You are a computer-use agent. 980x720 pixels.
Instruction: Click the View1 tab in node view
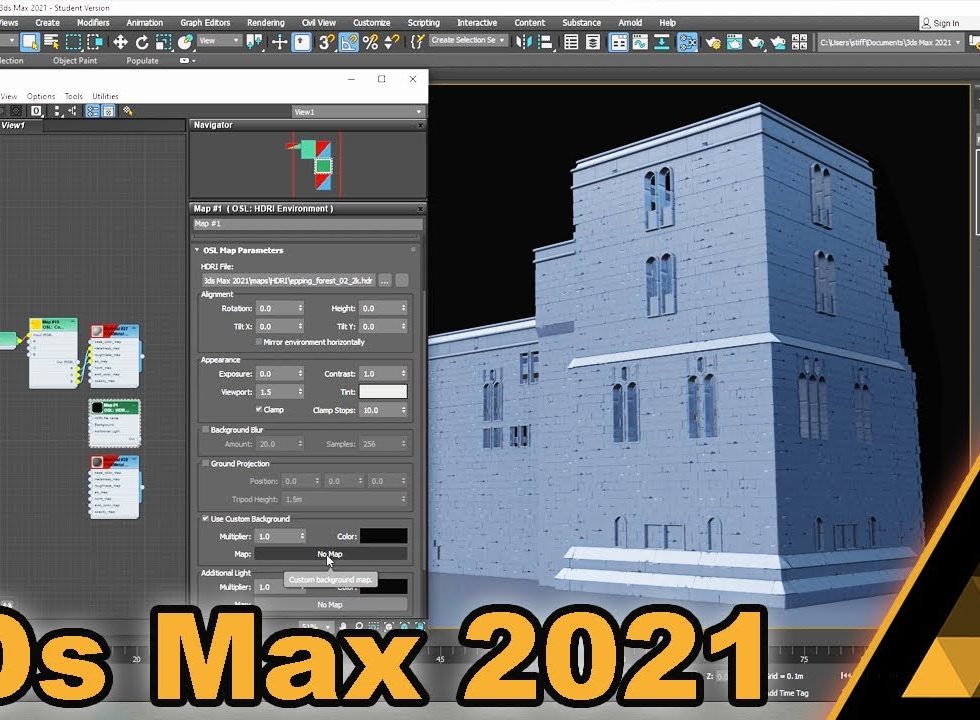[21, 126]
